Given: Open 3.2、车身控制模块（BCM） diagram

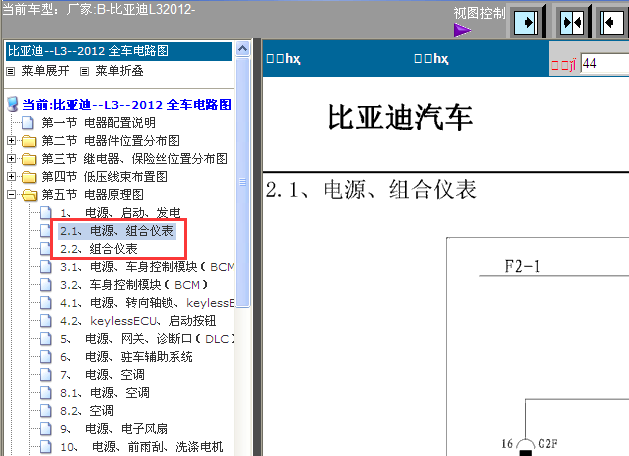Looking at the screenshot, I should click(x=134, y=285).
